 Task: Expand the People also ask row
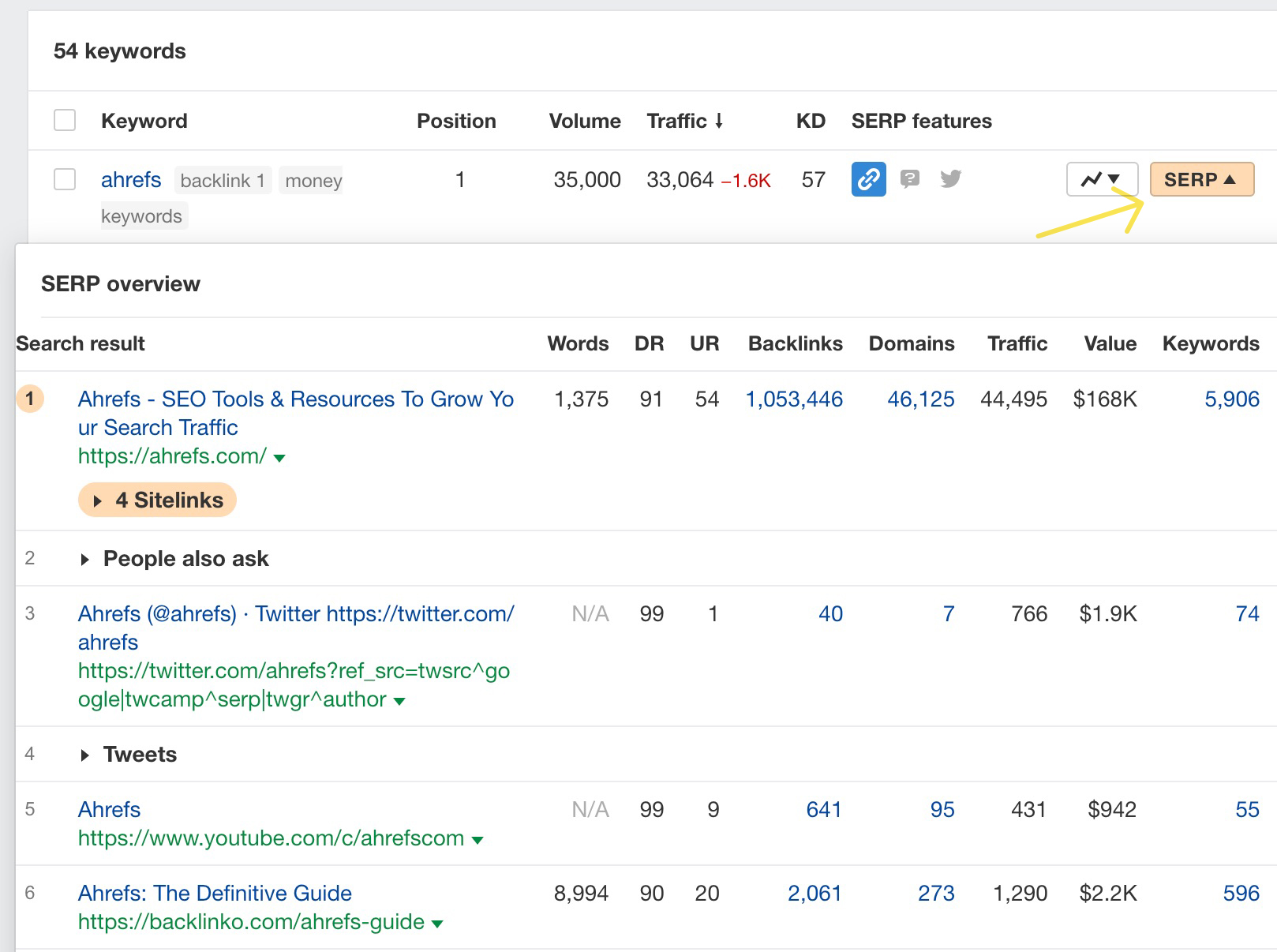pyautogui.click(x=85, y=559)
